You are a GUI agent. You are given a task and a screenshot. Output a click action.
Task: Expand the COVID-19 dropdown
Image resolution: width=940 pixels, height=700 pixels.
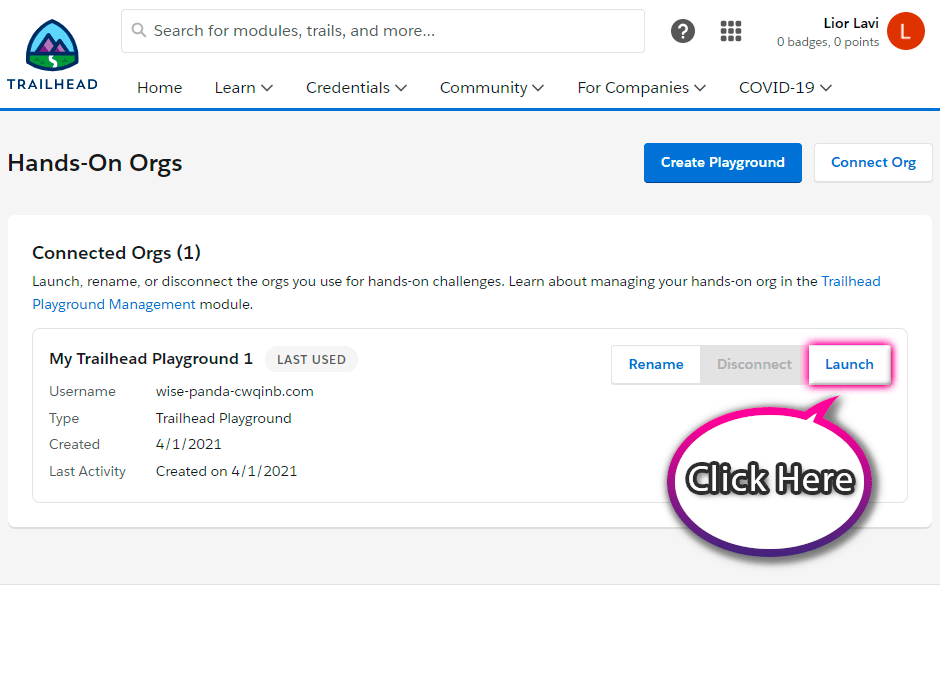(x=784, y=88)
